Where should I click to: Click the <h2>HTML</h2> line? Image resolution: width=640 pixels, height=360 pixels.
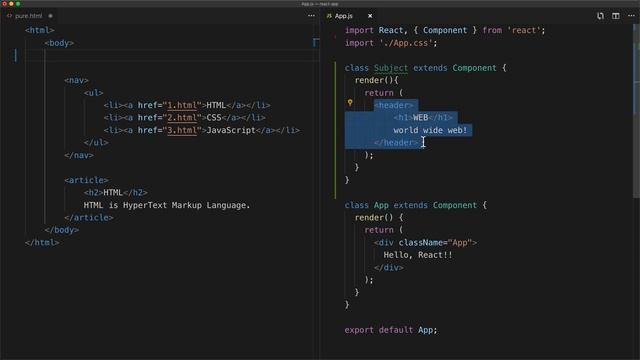click(116, 192)
